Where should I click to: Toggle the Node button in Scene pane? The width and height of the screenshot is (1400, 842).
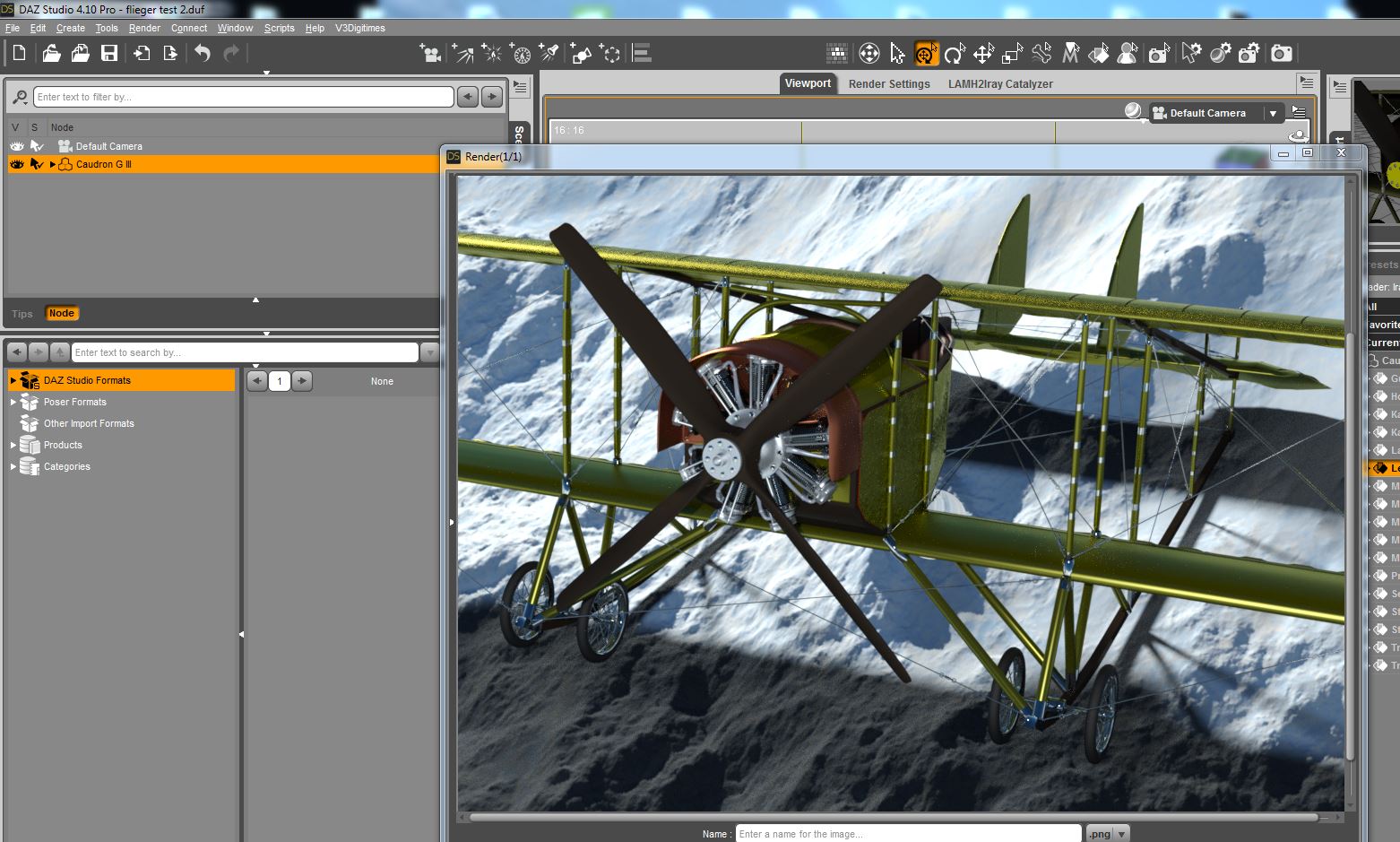(62, 313)
